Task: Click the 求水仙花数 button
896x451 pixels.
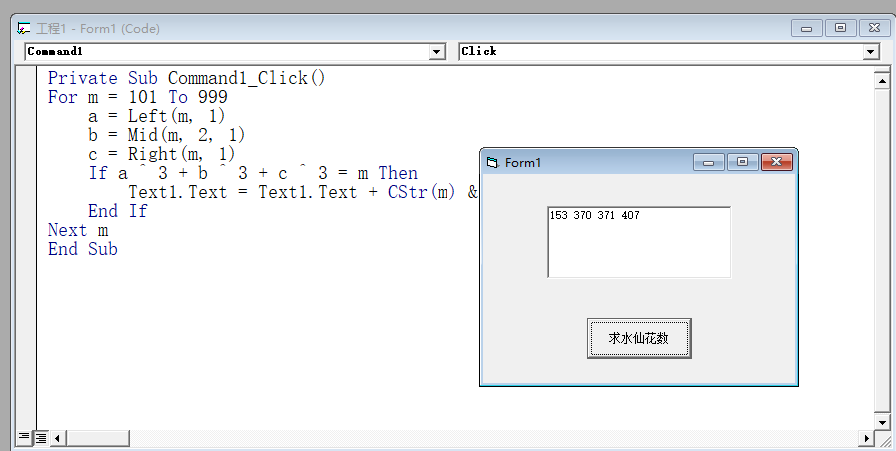Action: tap(639, 338)
